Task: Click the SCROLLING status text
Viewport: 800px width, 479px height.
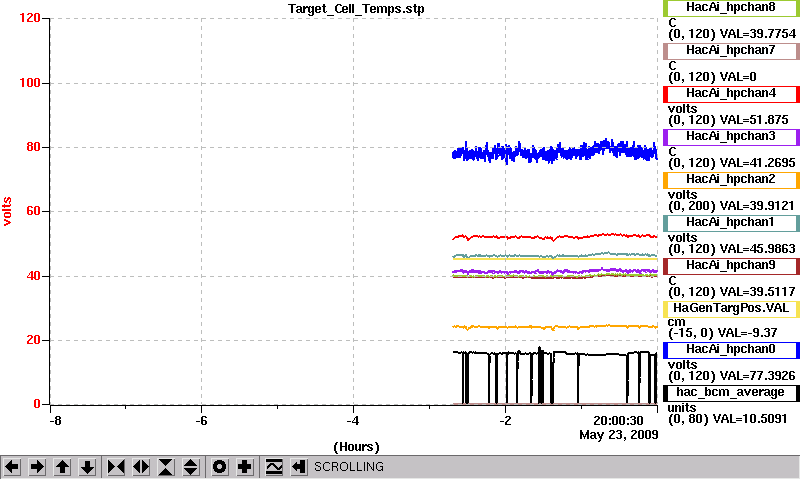Action: (x=349, y=467)
